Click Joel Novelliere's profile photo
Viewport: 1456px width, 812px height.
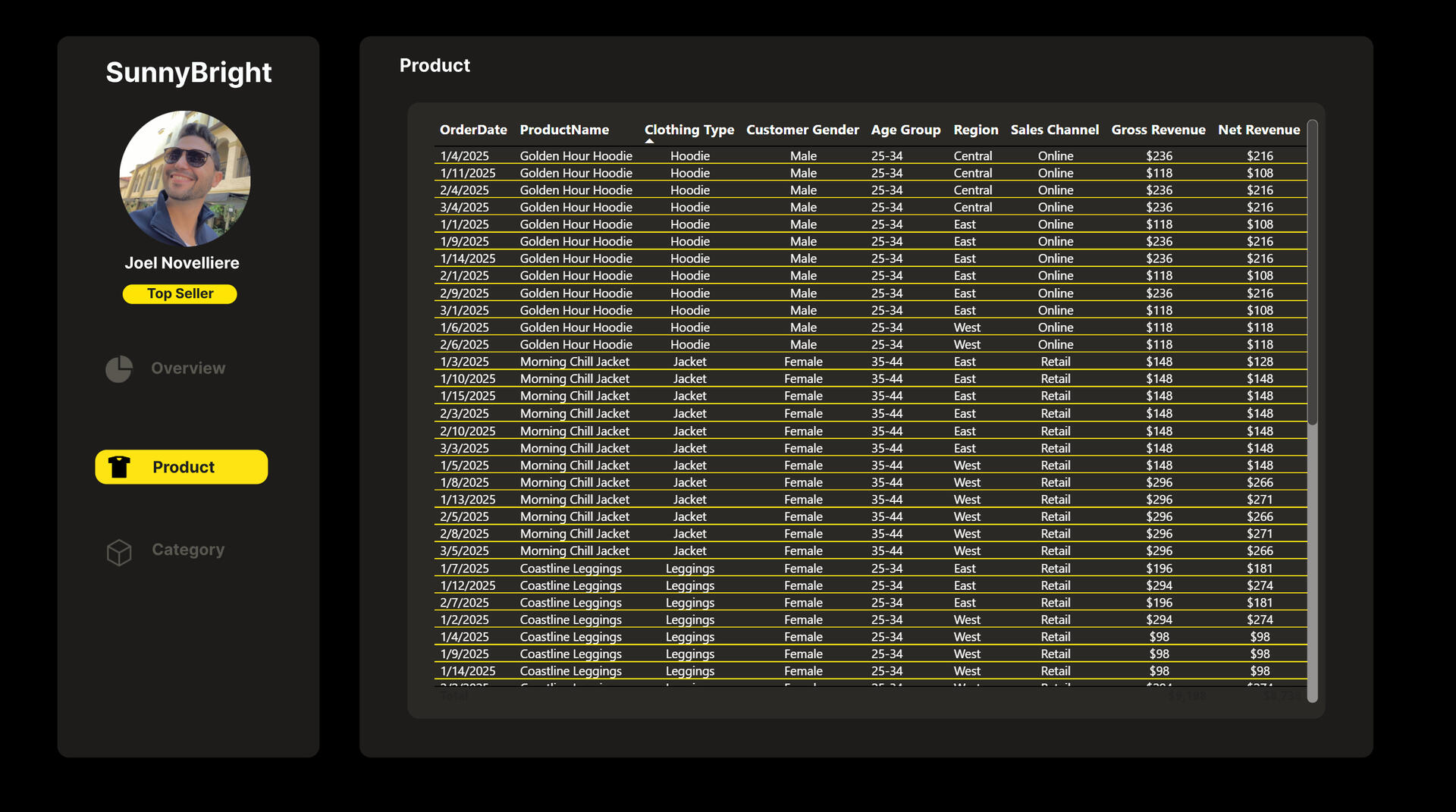pyautogui.click(x=185, y=179)
